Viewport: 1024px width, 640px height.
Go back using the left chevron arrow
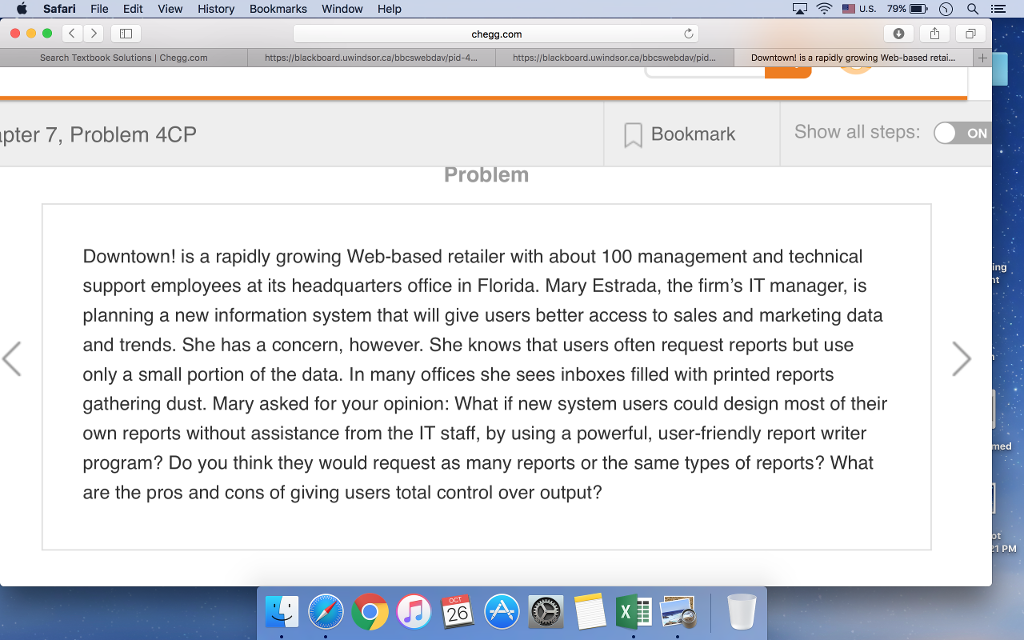[x=13, y=358]
